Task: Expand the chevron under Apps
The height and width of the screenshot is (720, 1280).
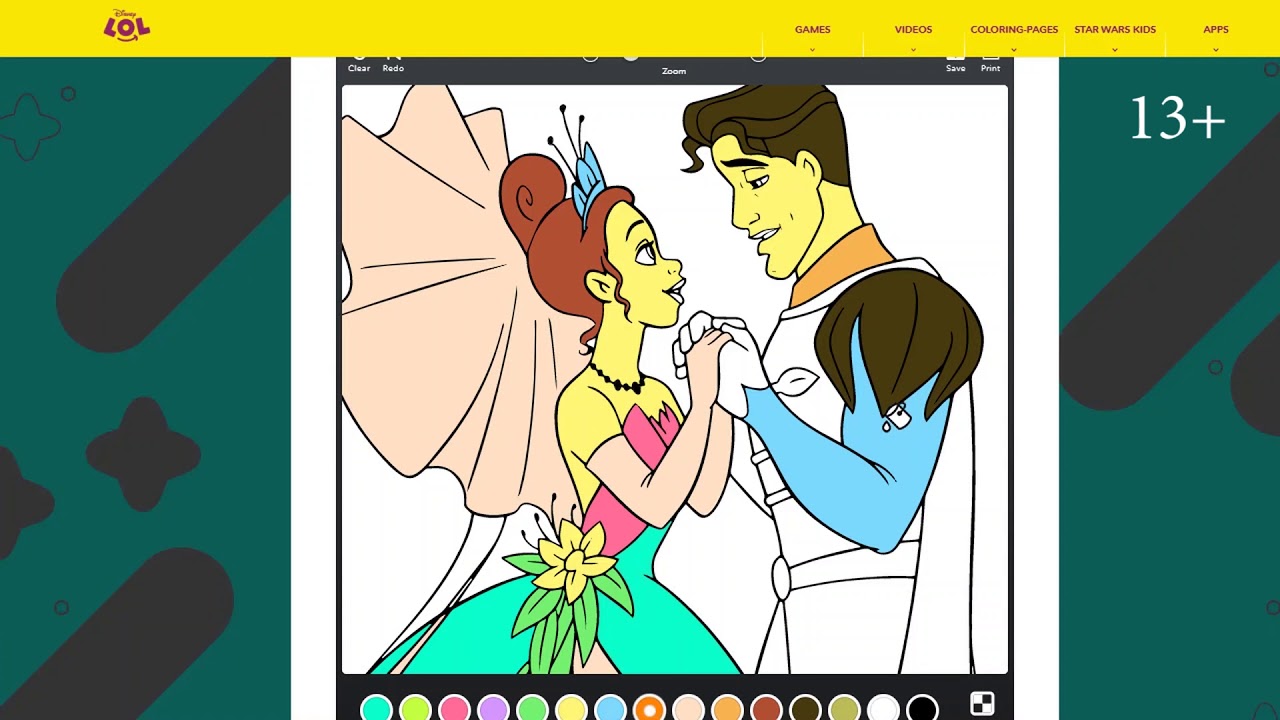Action: (1216, 49)
